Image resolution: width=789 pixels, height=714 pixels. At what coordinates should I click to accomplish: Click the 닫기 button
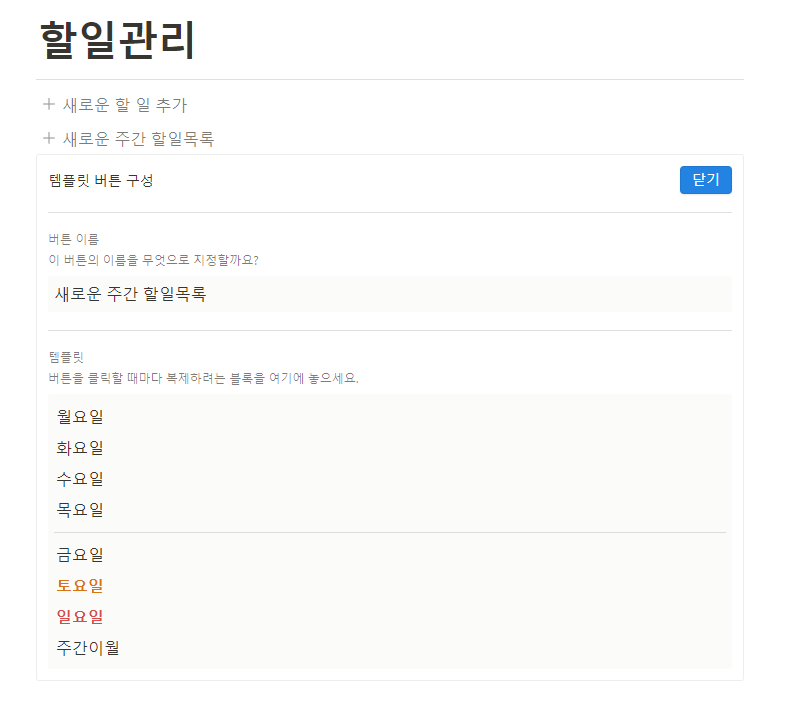click(x=705, y=180)
